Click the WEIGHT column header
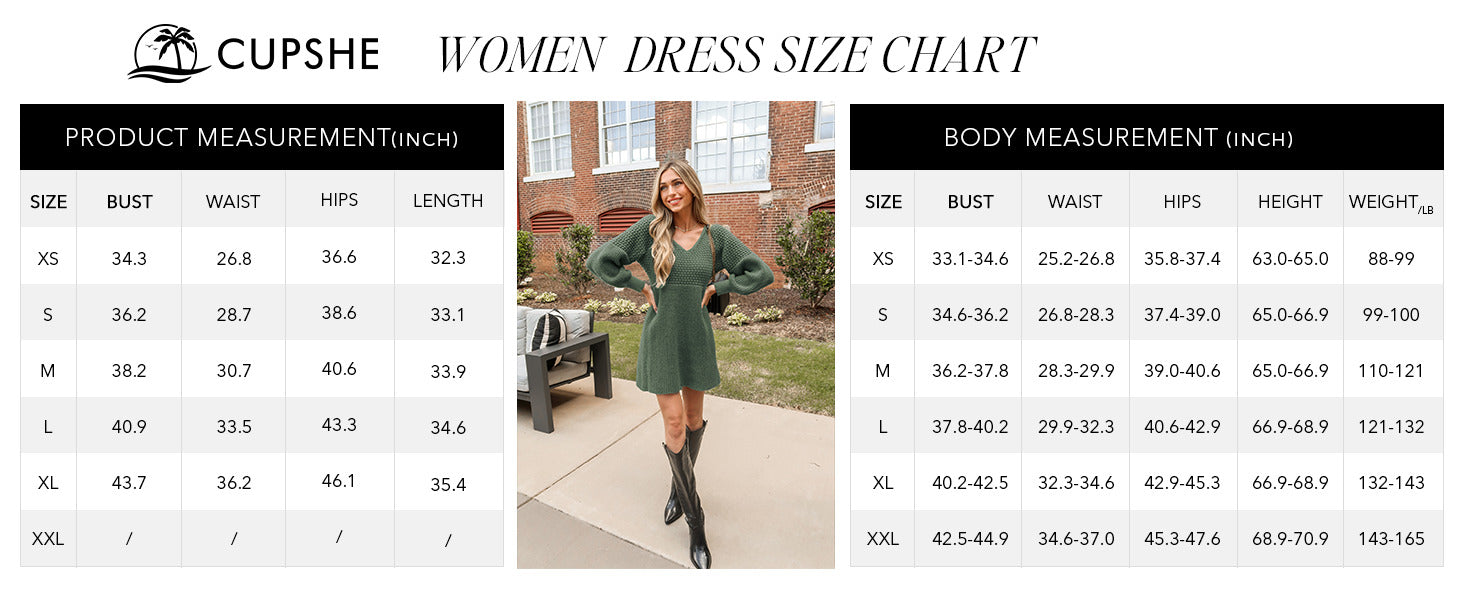The height and width of the screenshot is (600, 1464). click(x=1390, y=203)
